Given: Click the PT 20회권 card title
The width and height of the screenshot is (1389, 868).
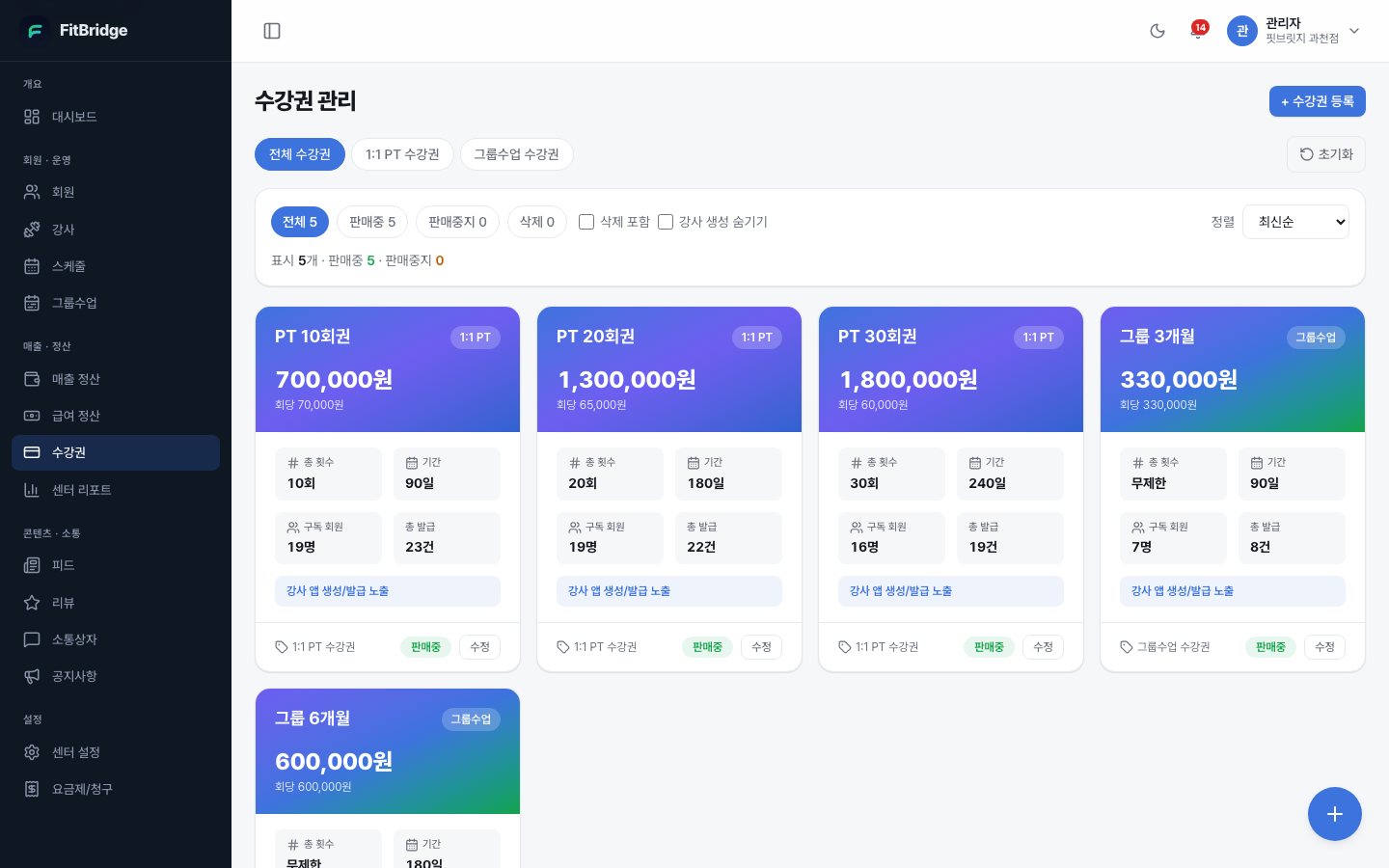Looking at the screenshot, I should (595, 337).
